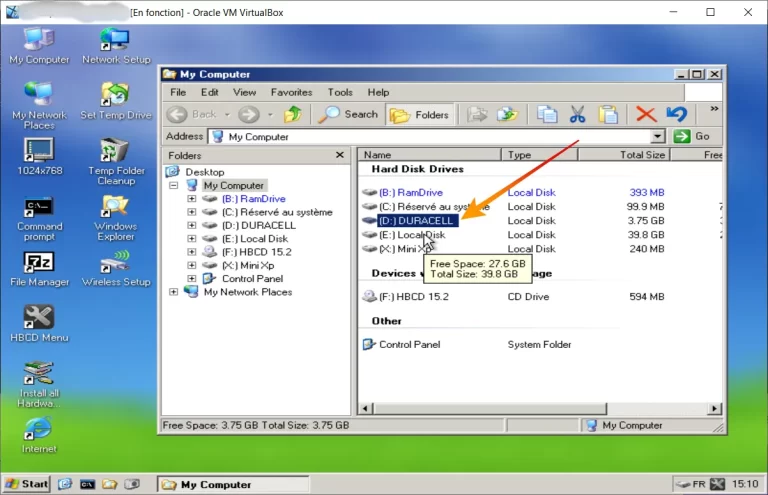
Task: Select Desktop in folder tree
Action: [x=205, y=172]
